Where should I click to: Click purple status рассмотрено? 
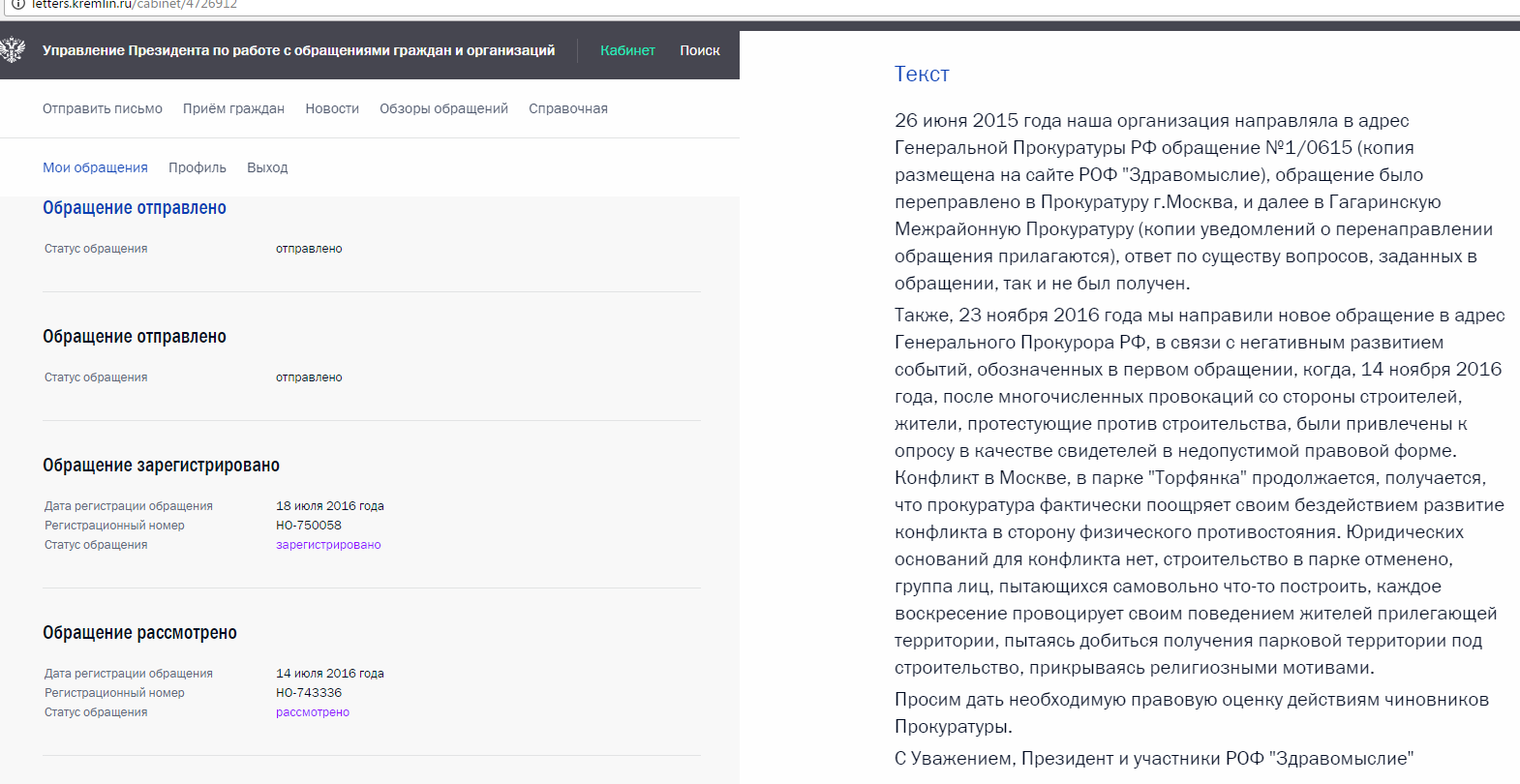tap(313, 712)
